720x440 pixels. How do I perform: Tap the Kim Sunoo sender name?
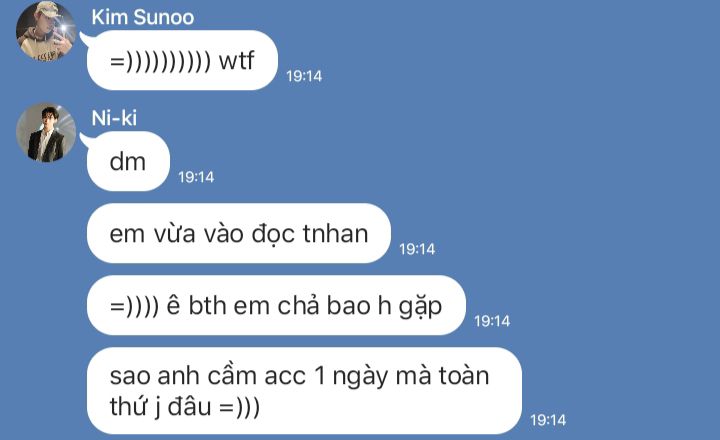142,17
